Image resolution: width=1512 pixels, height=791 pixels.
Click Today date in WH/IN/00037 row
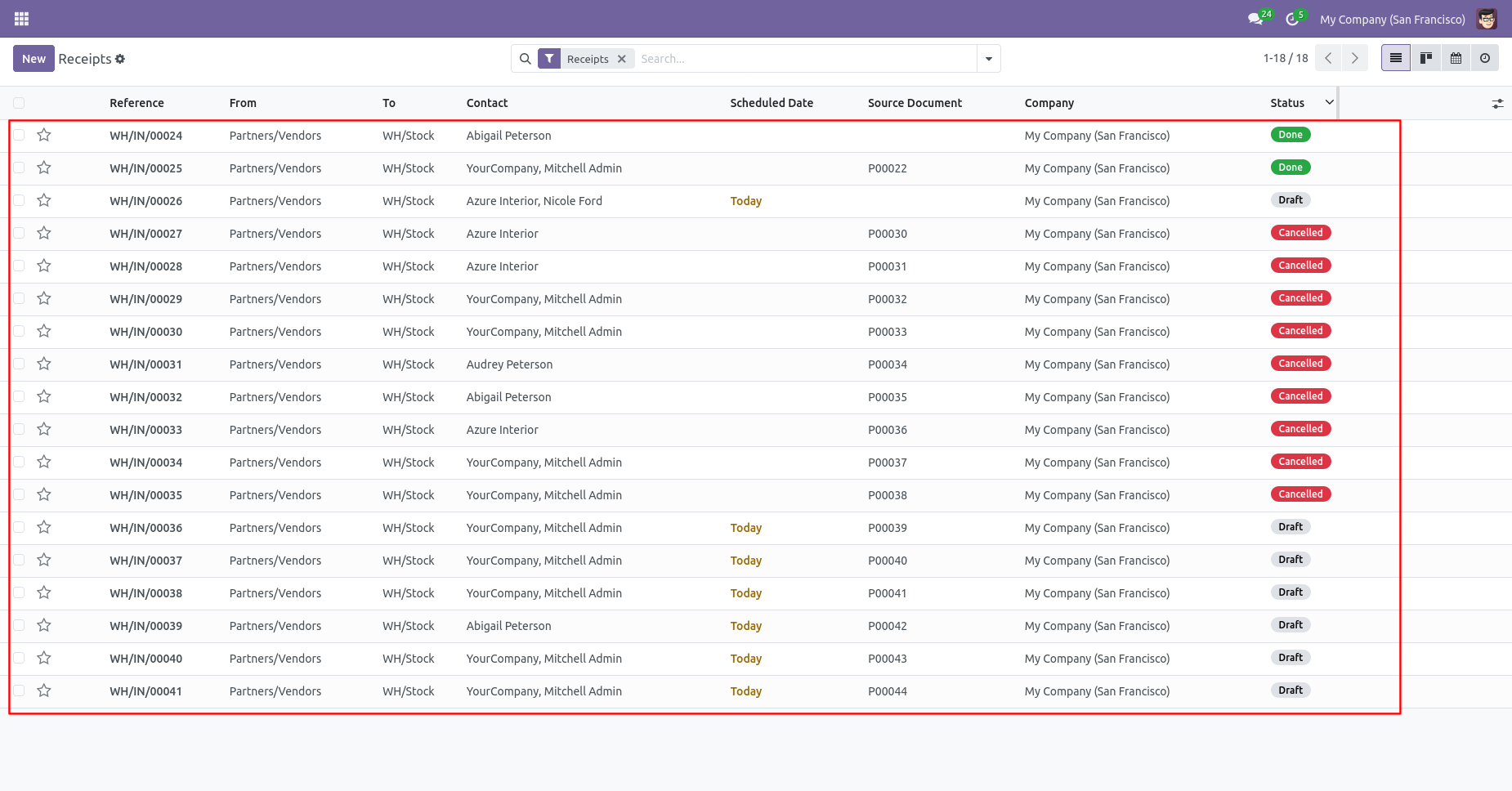click(x=746, y=561)
